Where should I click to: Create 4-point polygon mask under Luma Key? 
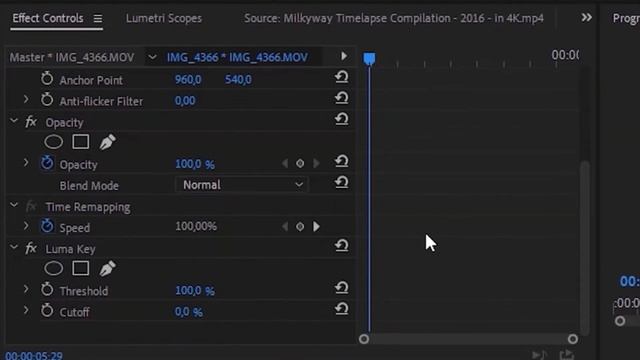80,269
